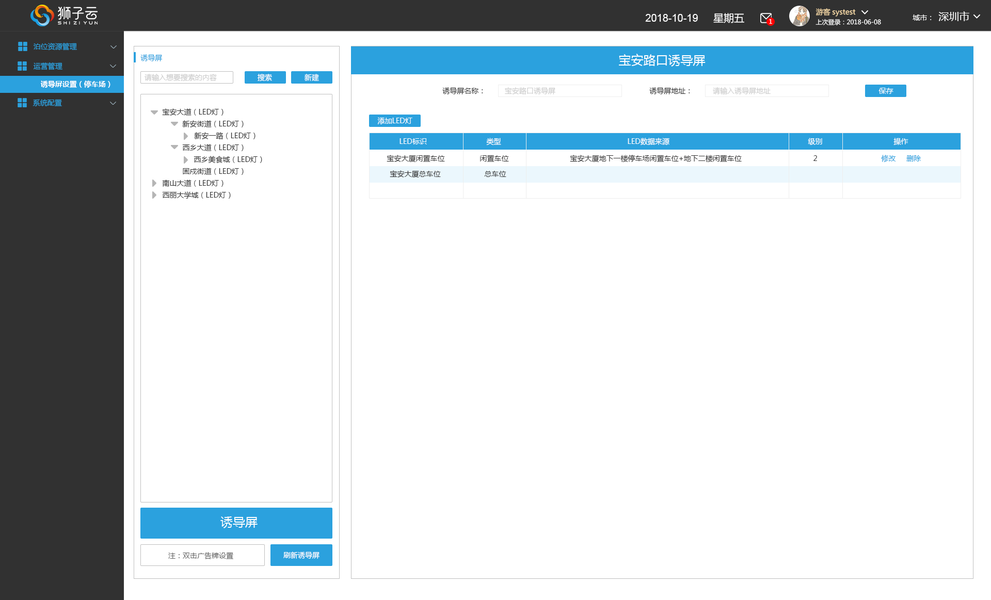
Task: Collapse the 运营管理 sidebar chevron
Action: (x=113, y=66)
